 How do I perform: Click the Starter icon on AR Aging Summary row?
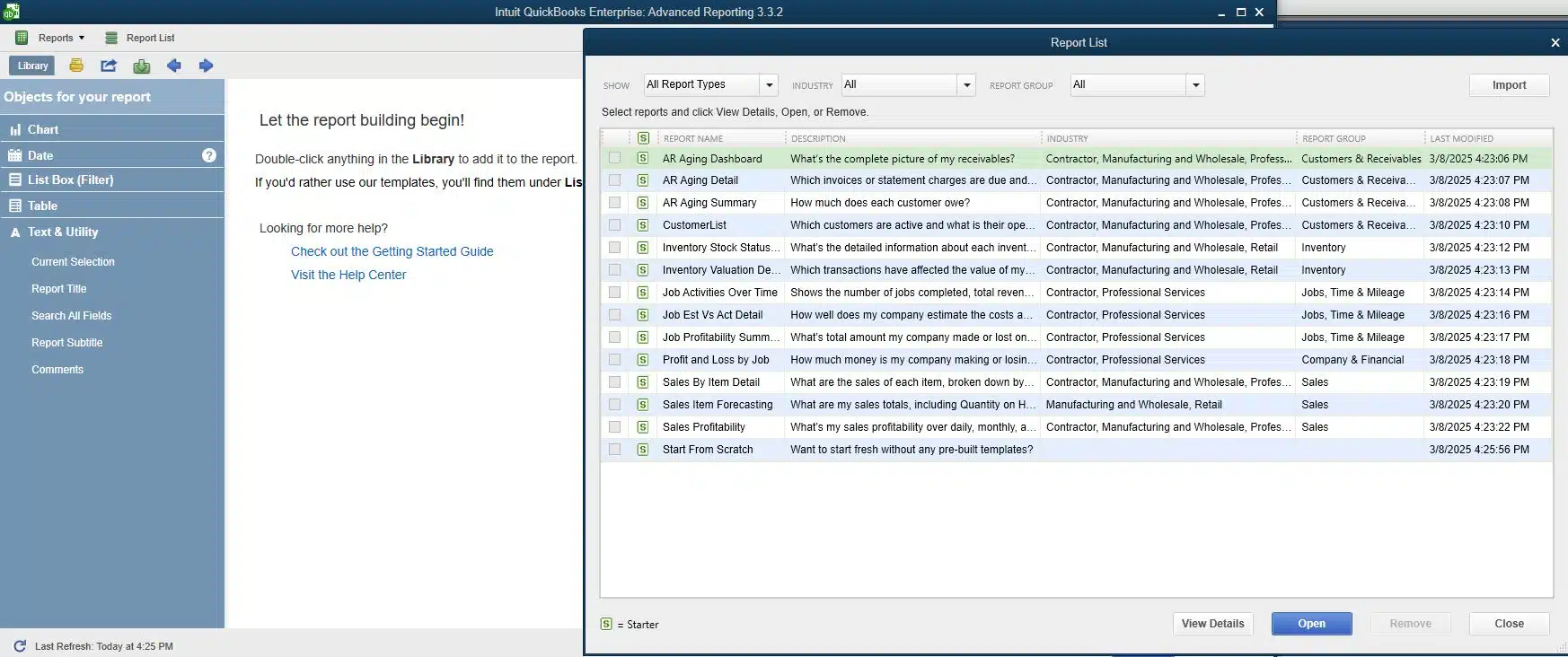tap(643, 203)
